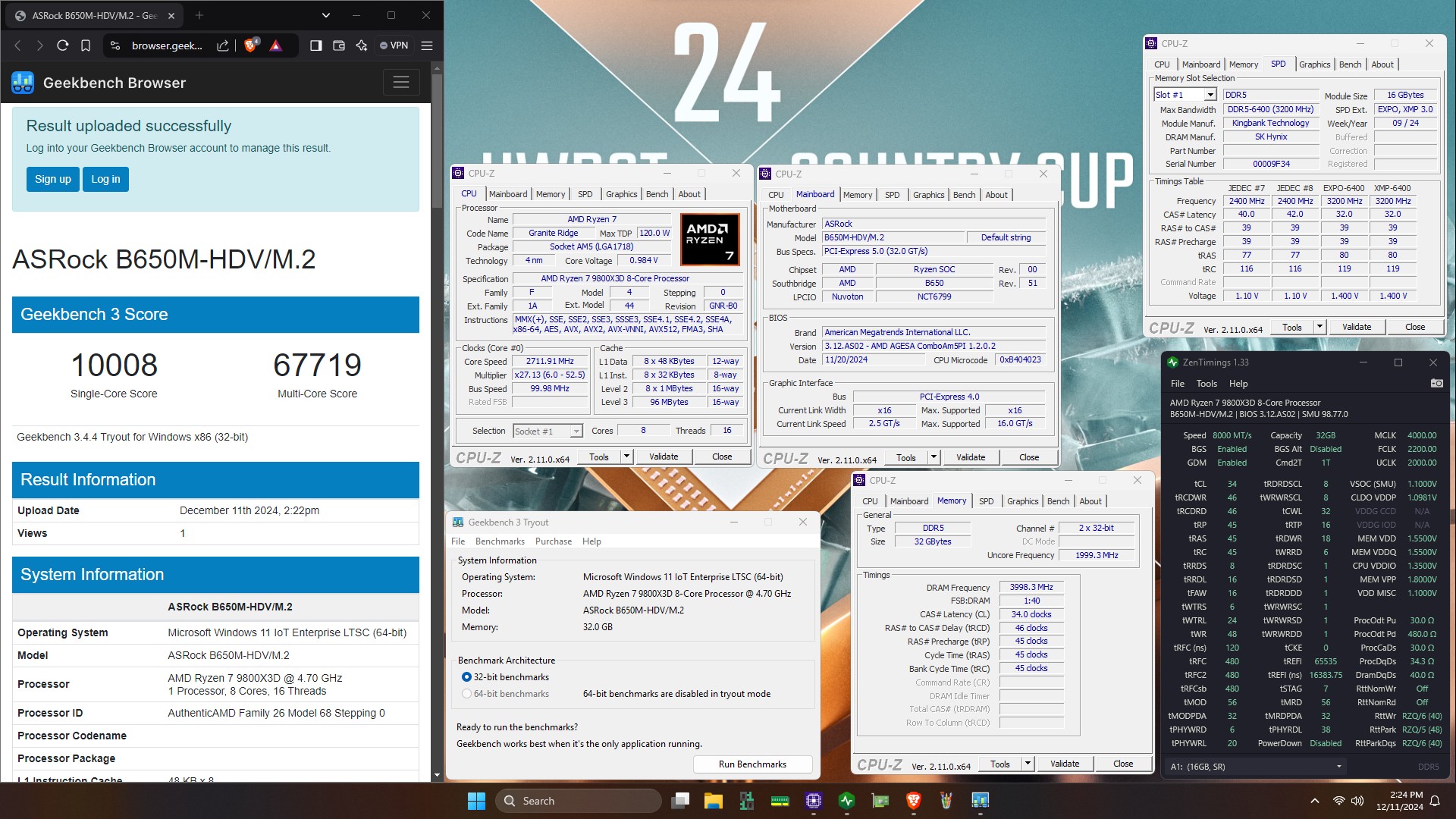This screenshot has height=819, width=1456.
Task: Click Validate in CPU-Z CPU window
Action: click(664, 457)
